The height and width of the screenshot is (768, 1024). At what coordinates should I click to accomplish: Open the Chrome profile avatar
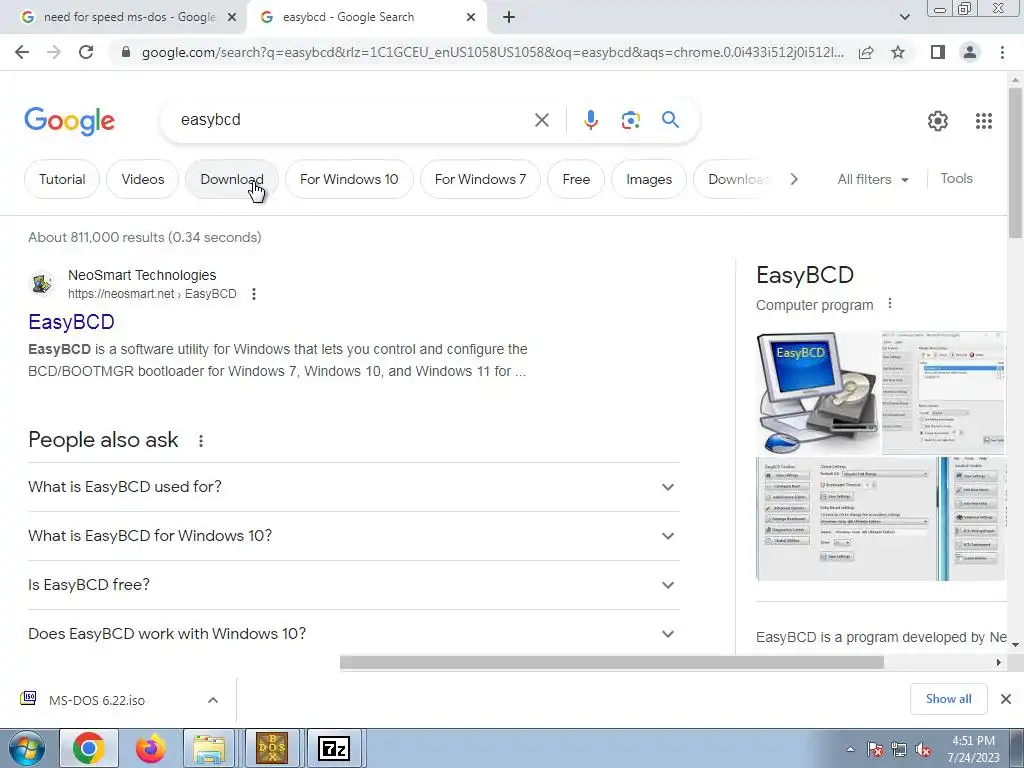tap(970, 52)
